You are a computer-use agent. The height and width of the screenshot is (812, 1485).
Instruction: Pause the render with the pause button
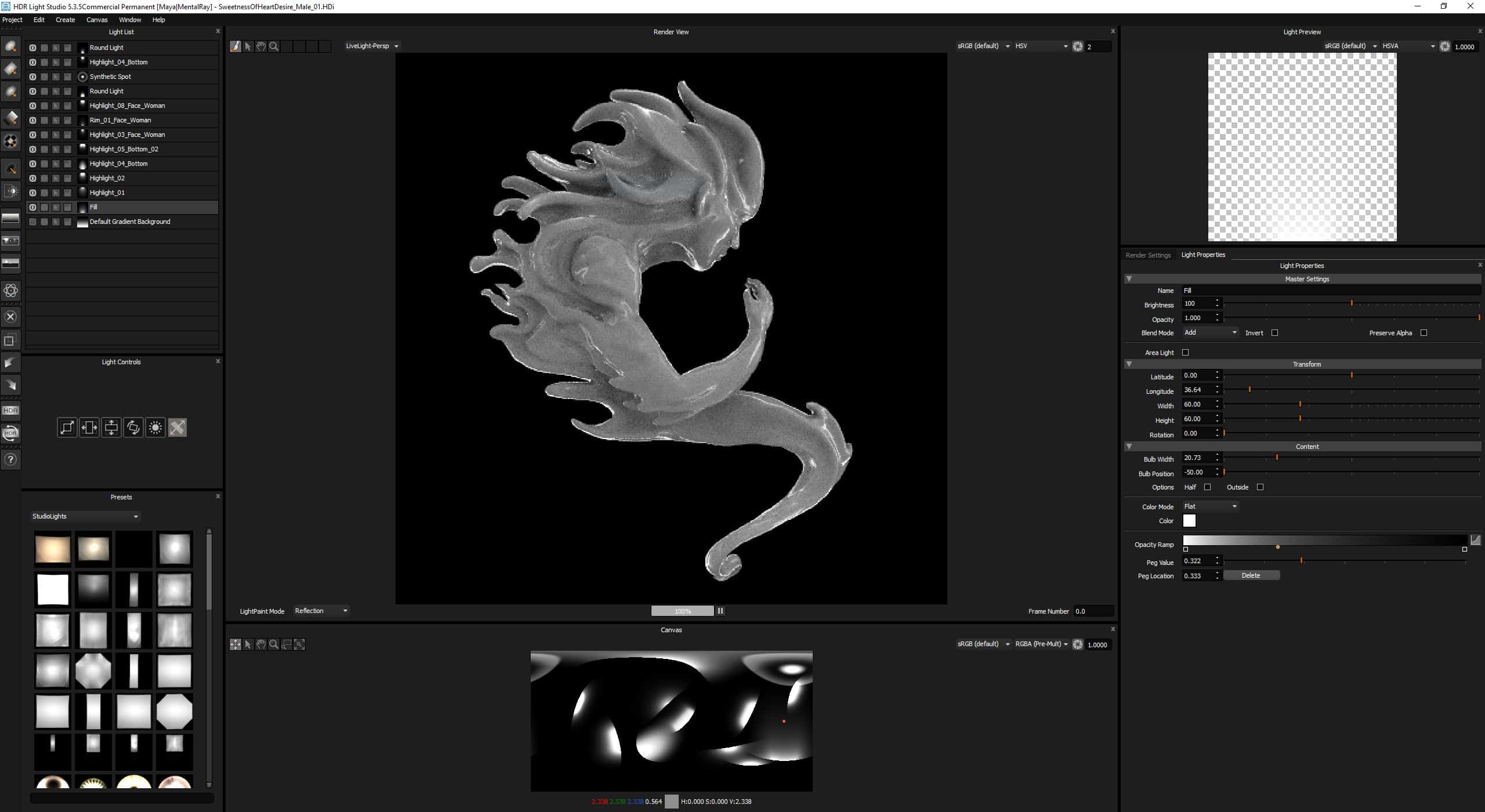(720, 611)
